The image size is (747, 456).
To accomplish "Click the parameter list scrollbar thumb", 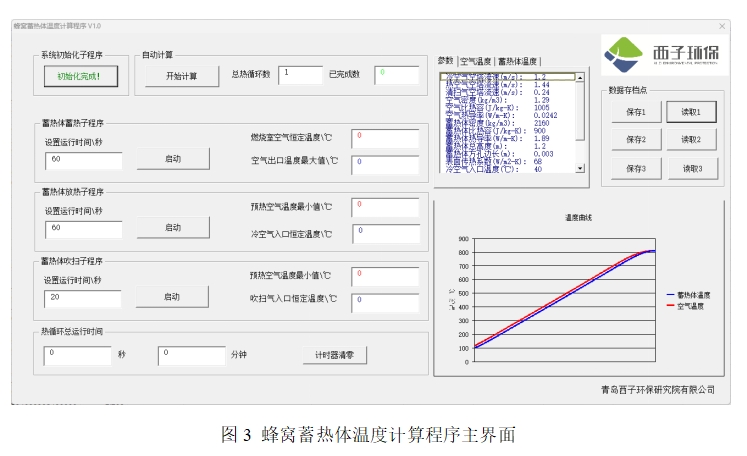I will (580, 111).
